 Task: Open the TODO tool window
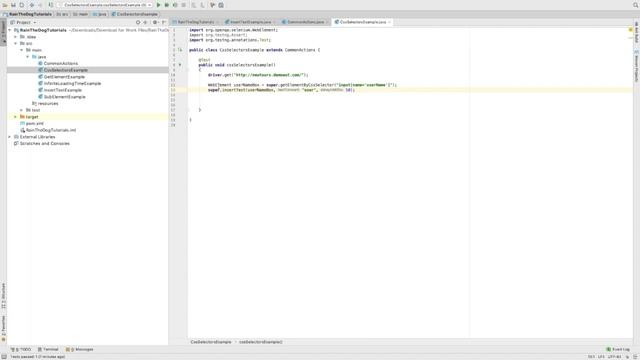pyautogui.click(x=21, y=349)
